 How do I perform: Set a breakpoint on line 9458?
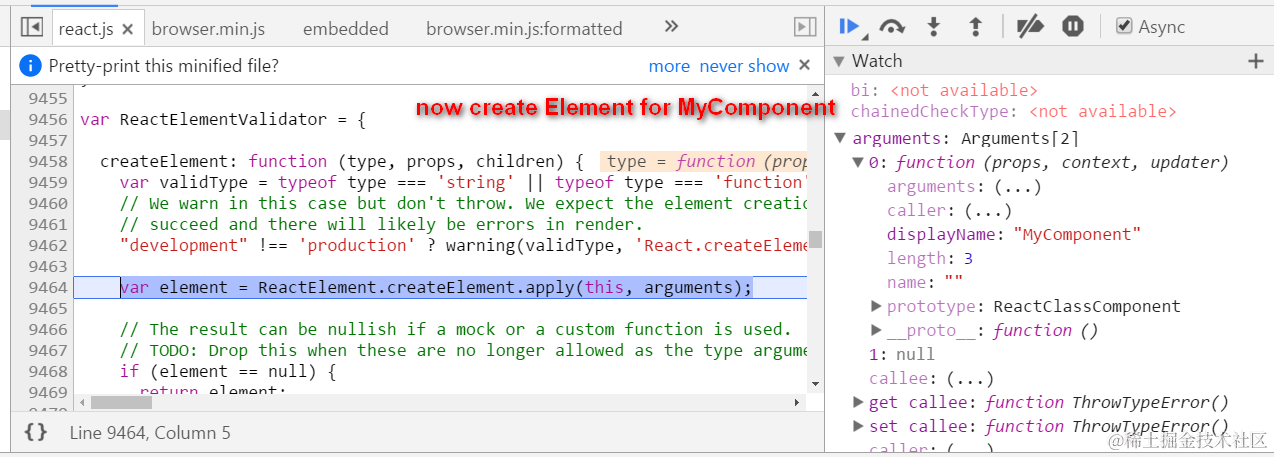click(48, 161)
